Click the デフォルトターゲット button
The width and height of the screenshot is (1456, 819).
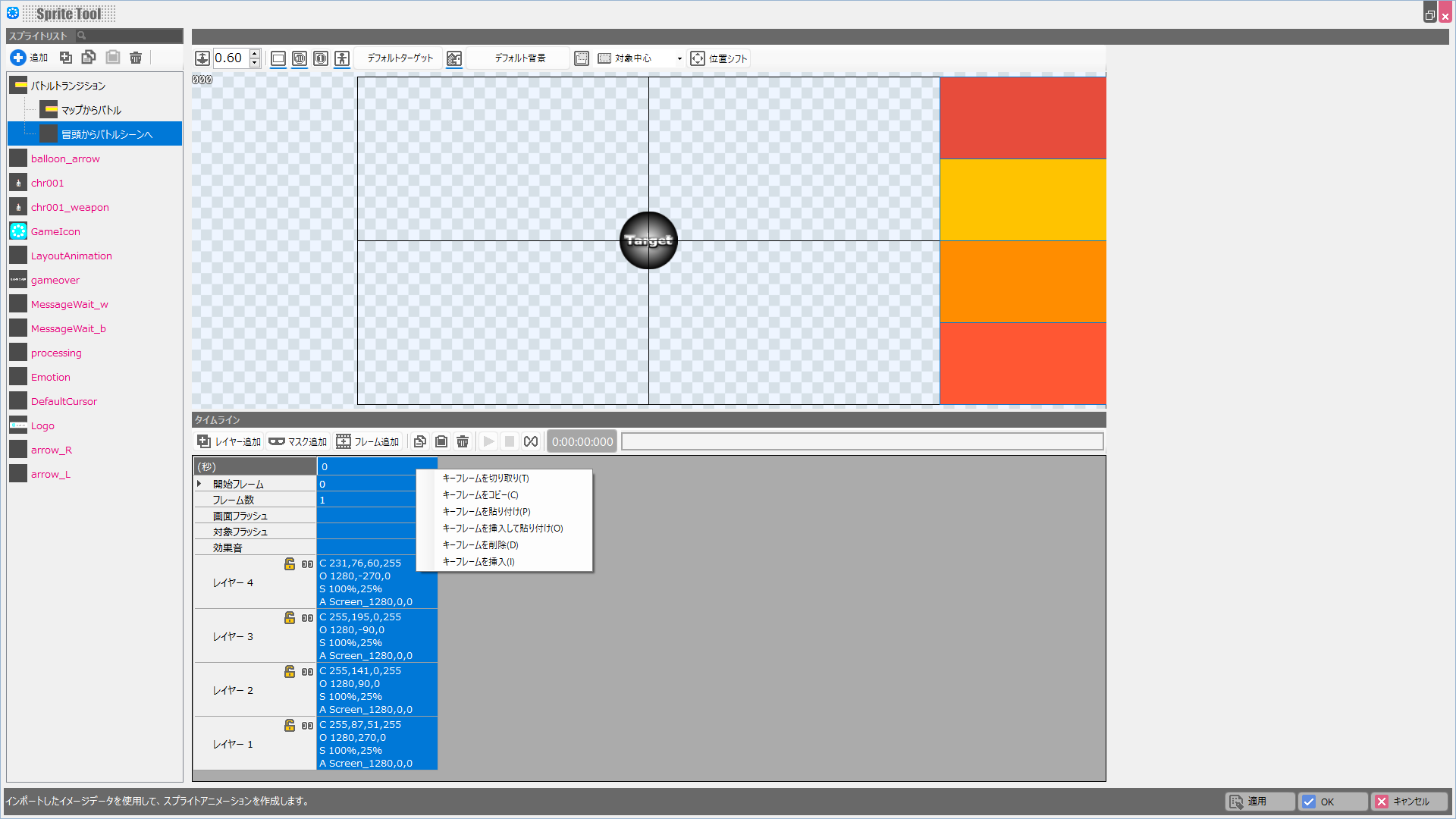400,58
